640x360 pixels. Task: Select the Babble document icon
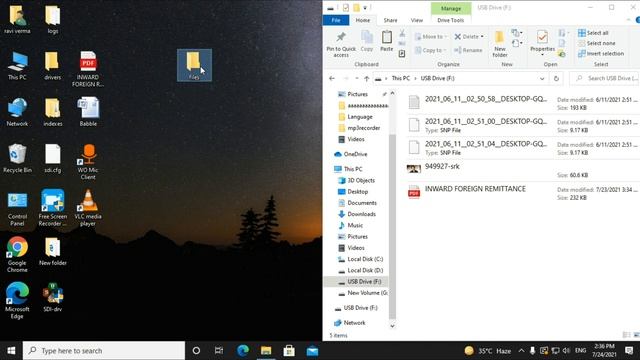[x=88, y=112]
